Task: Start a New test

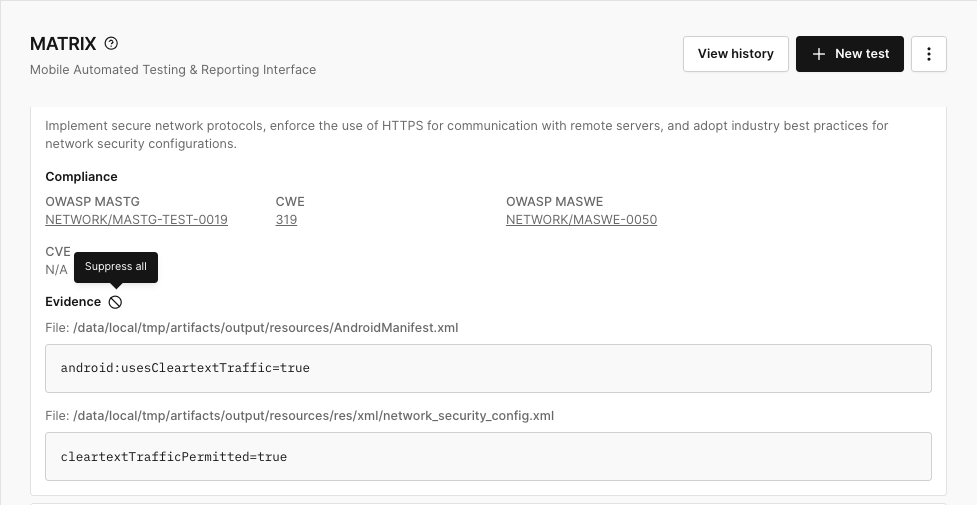Action: (x=850, y=54)
